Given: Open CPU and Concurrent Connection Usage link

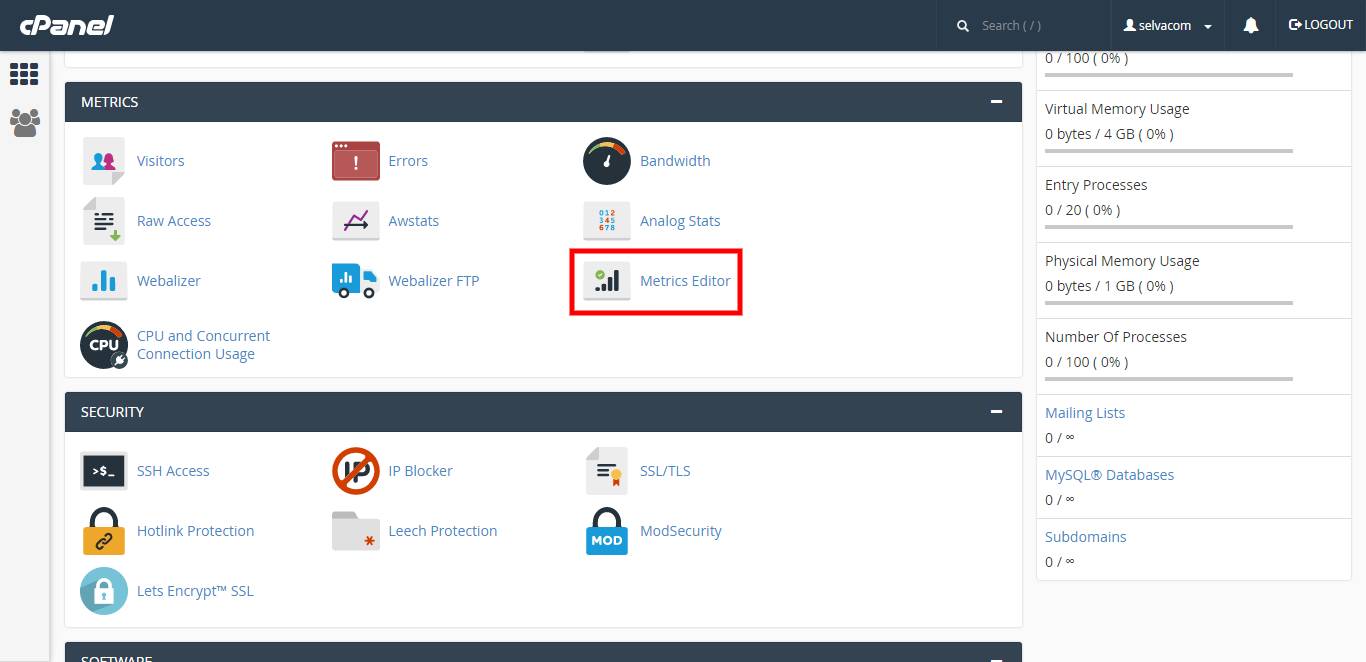Looking at the screenshot, I should pos(203,345).
